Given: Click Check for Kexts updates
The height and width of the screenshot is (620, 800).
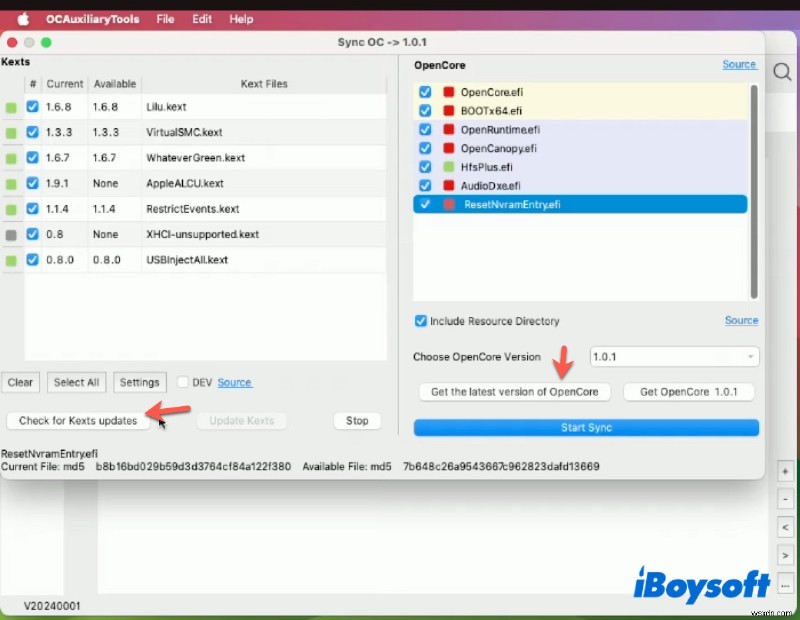Looking at the screenshot, I should point(78,421).
